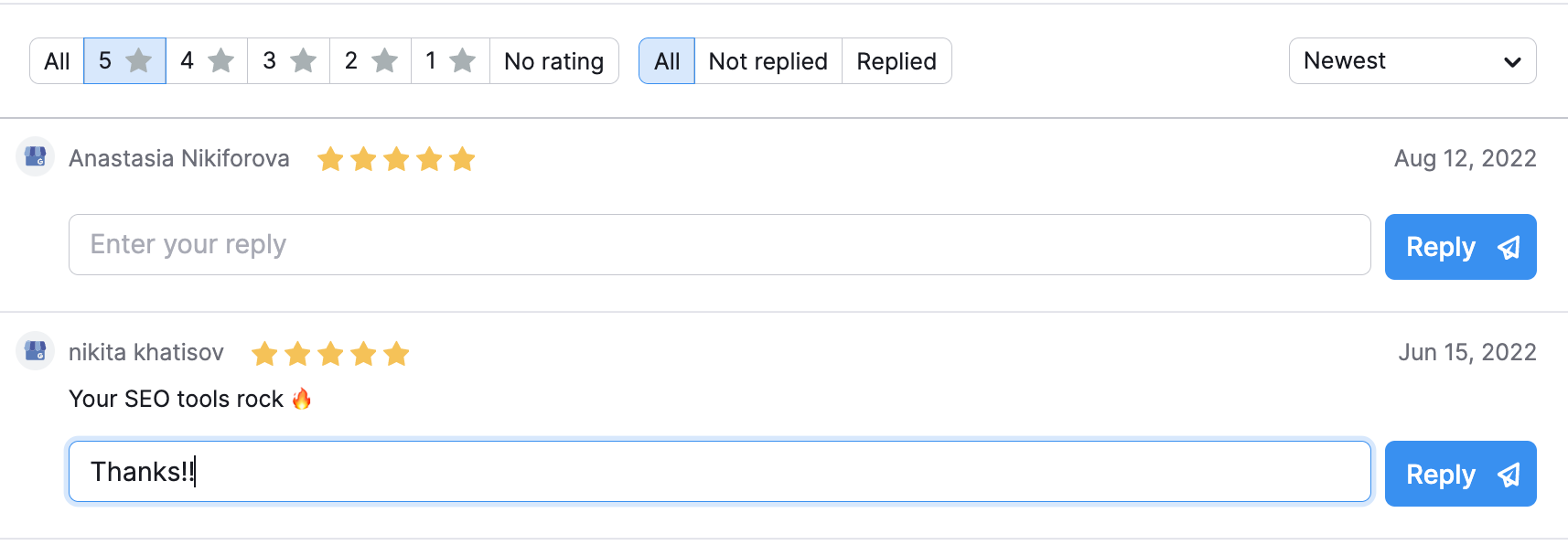Click paper plane icon on Anastasia's Reply button
The width and height of the screenshot is (1568, 545).
tap(1509, 247)
